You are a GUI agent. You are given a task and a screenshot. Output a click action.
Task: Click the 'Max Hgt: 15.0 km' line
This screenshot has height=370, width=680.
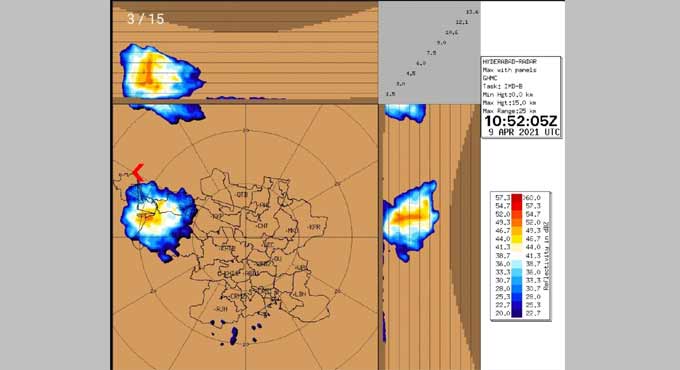(509, 103)
